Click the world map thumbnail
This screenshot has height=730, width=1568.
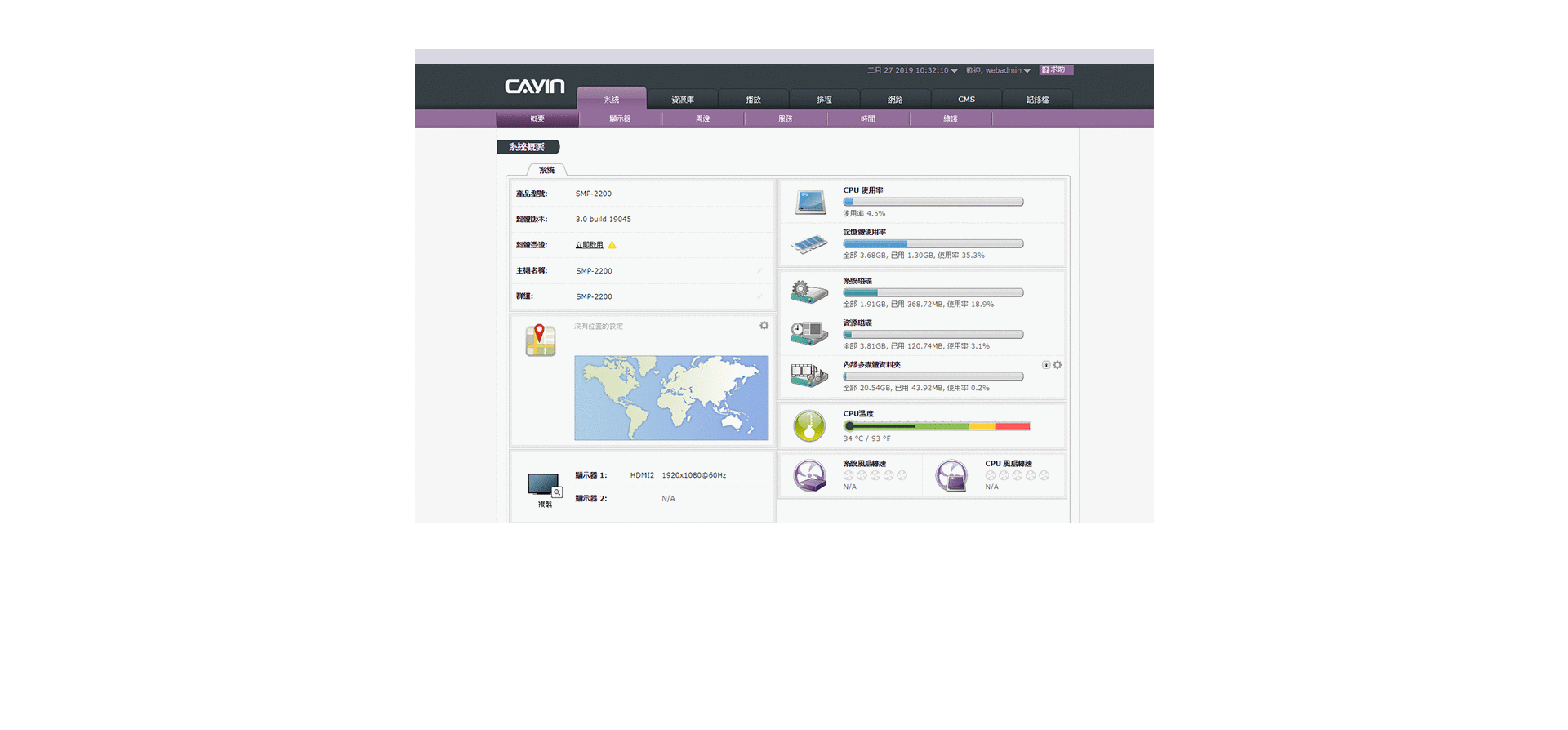671,398
